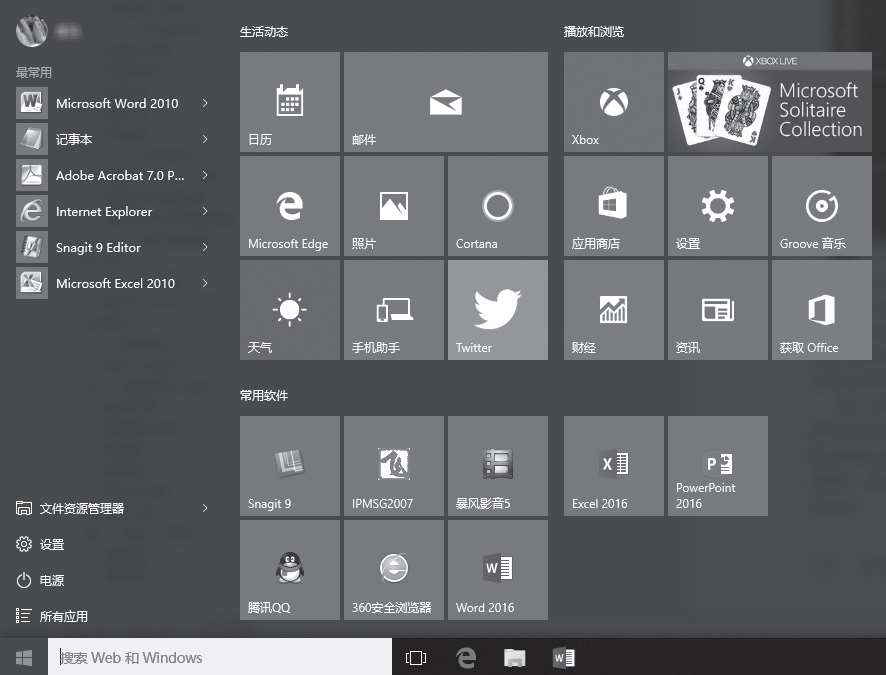Image resolution: width=886 pixels, height=675 pixels.
Task: Launch the Microsoft Edge tile
Action: click(289, 206)
